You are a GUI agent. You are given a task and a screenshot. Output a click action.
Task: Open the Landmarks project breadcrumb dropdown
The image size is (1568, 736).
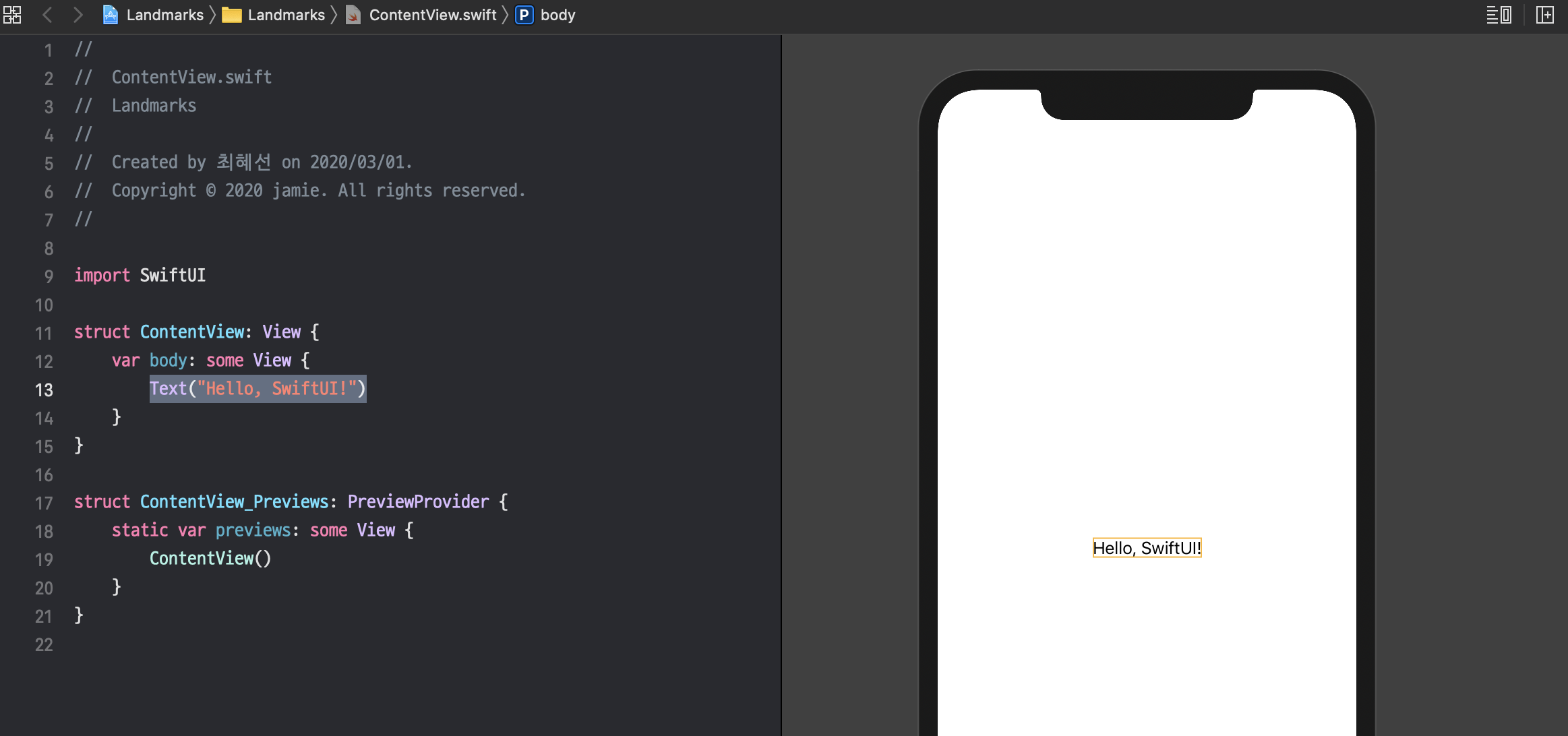(x=164, y=15)
